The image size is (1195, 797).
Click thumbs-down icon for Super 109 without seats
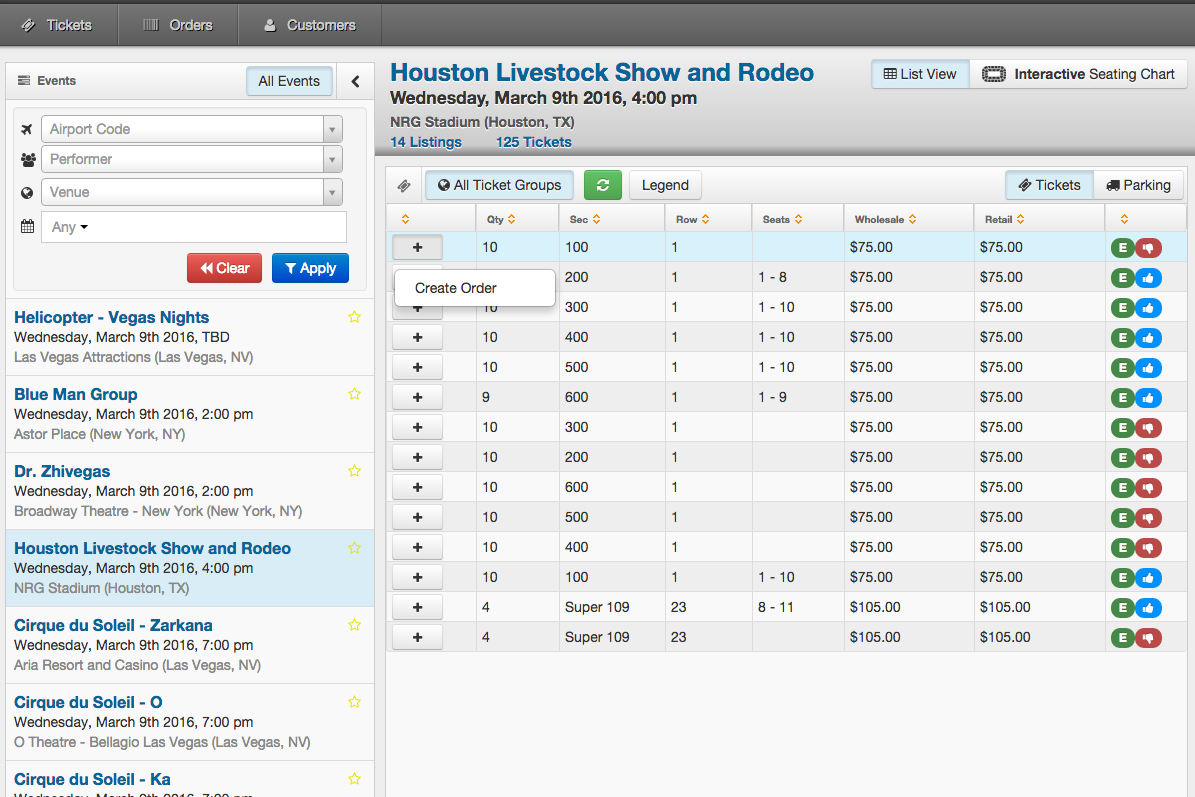point(1149,638)
